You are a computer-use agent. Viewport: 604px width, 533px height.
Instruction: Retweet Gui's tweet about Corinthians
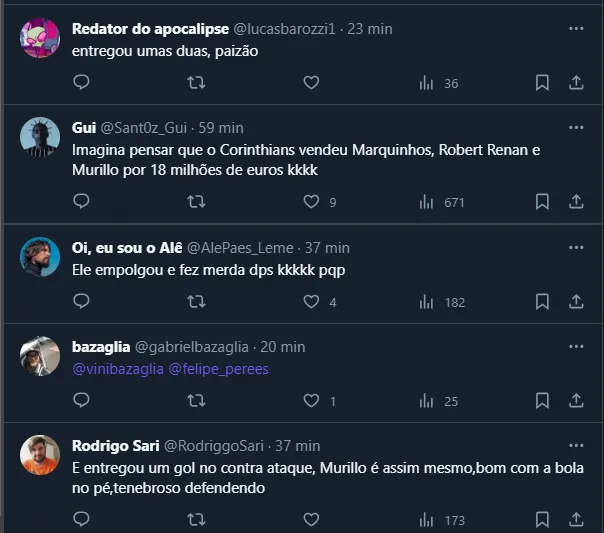tap(197, 202)
